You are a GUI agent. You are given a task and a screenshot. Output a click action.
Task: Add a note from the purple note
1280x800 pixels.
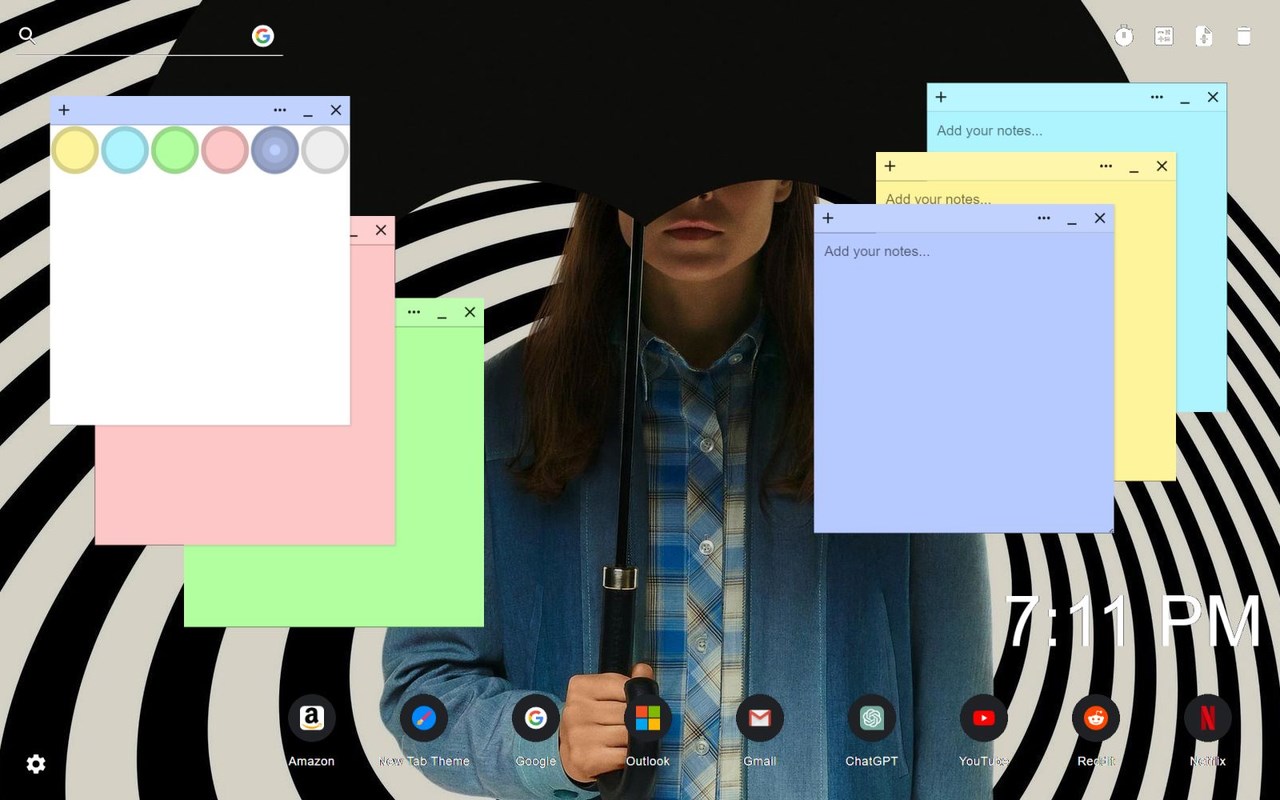point(828,218)
